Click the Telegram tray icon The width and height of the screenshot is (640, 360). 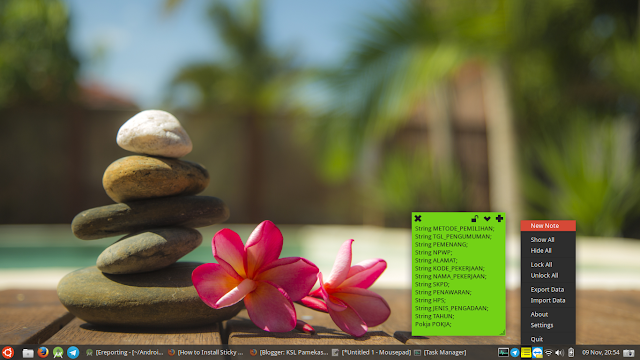[x=515, y=352]
